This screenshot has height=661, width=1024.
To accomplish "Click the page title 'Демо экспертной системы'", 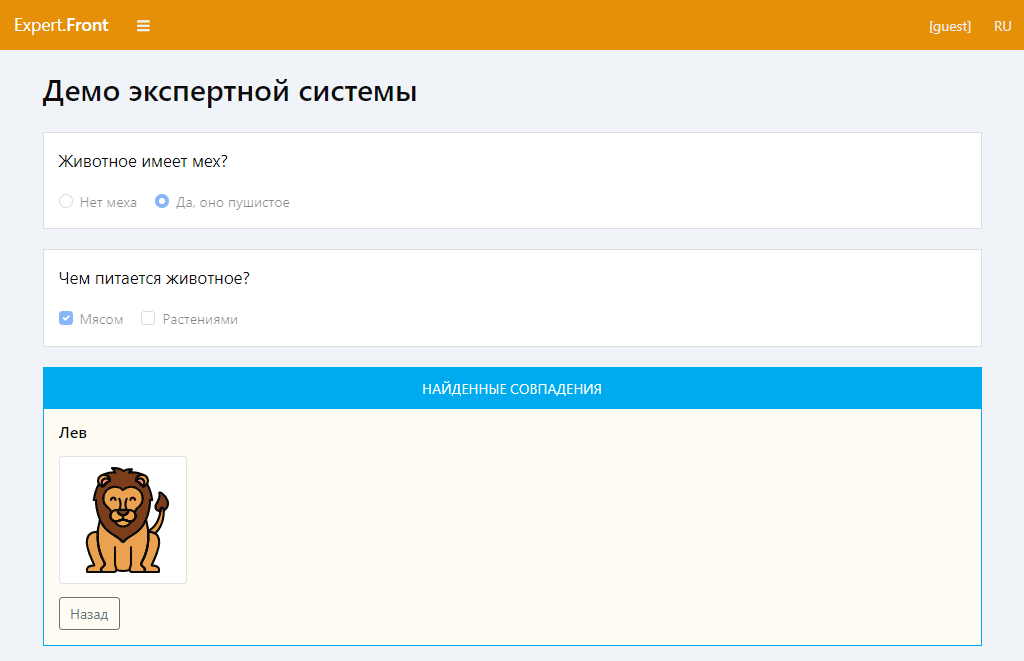I will coord(229,91).
